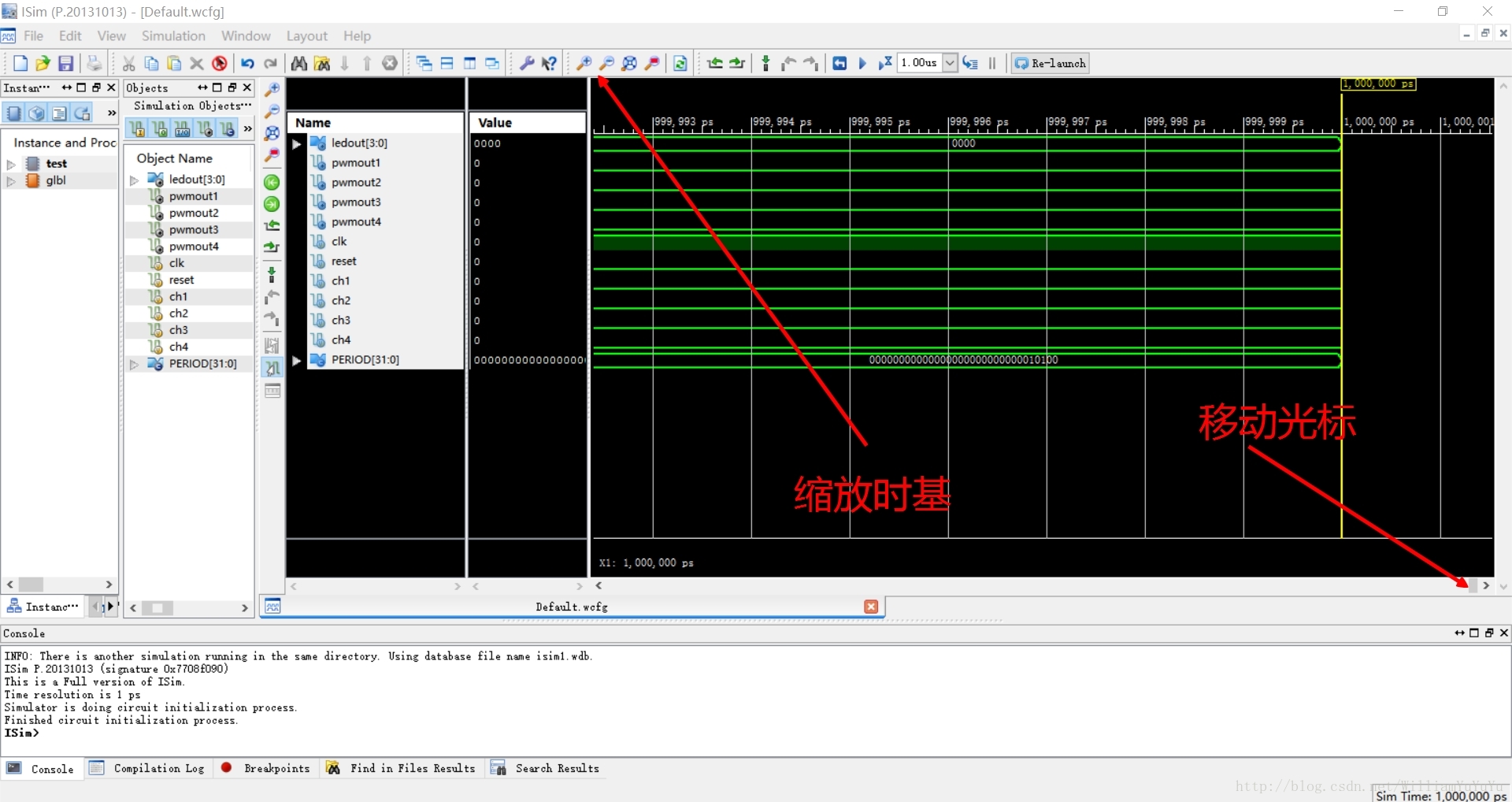Expand the glbl instance tree node
The width and height of the screenshot is (1512, 802).
click(11, 180)
